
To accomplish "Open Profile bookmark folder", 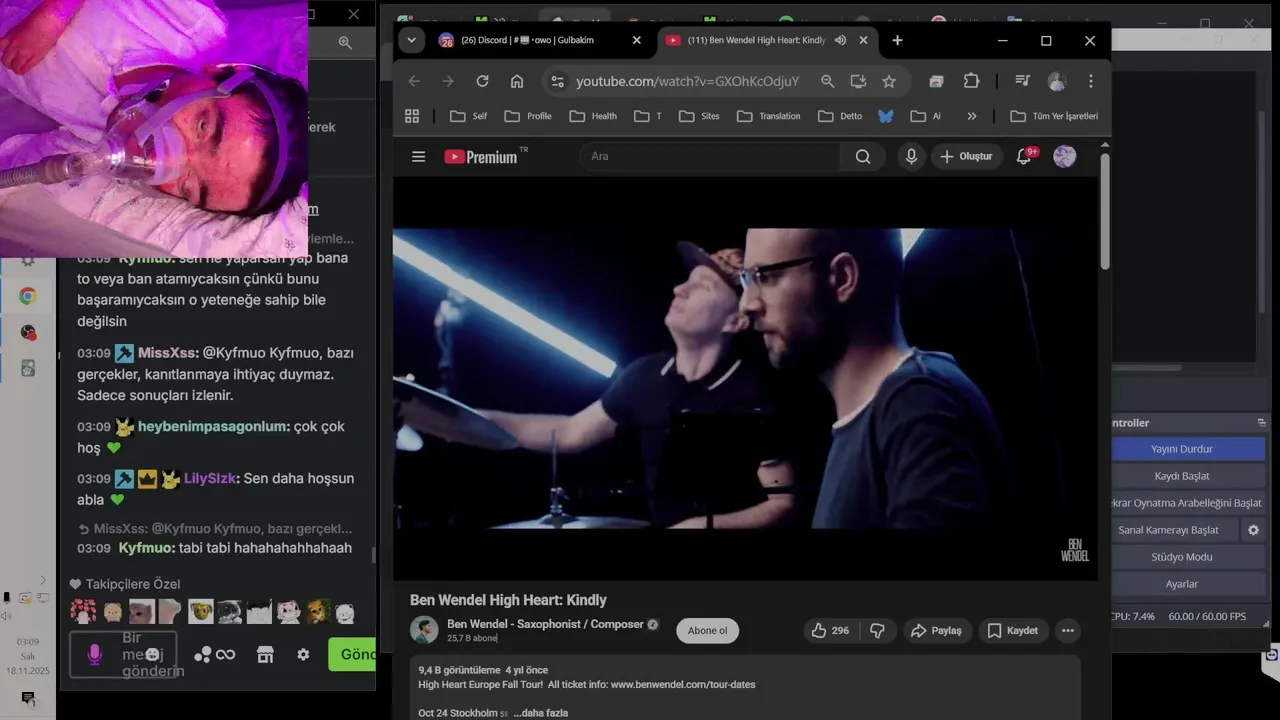I will point(528,116).
